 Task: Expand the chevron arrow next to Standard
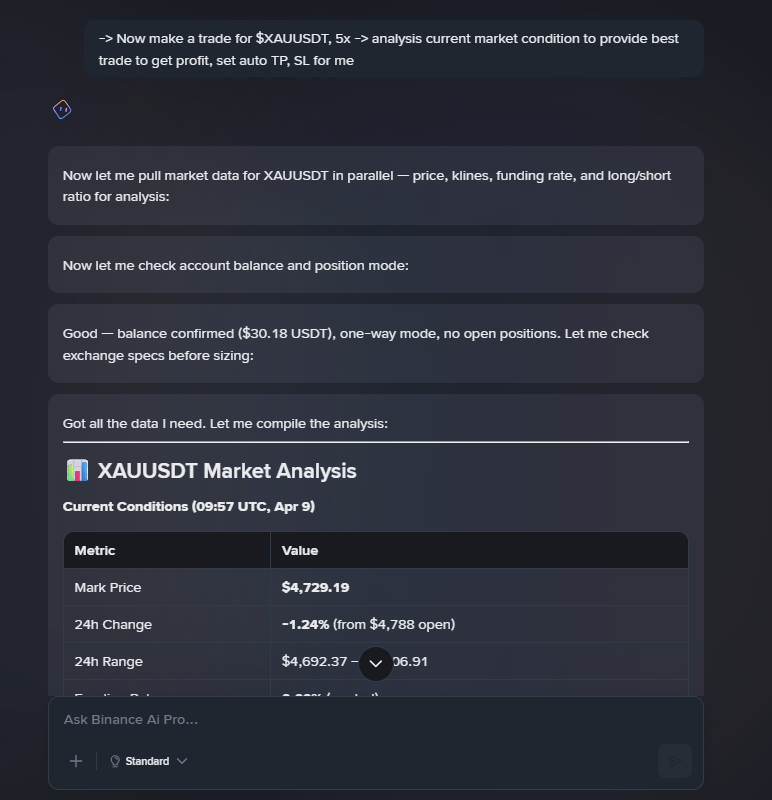(x=182, y=761)
